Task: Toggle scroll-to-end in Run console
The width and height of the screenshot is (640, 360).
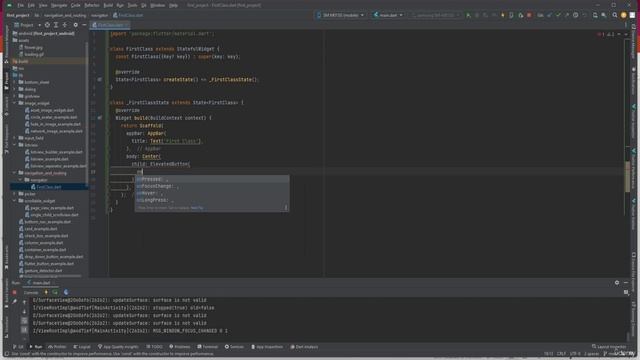Action: pos(24,329)
